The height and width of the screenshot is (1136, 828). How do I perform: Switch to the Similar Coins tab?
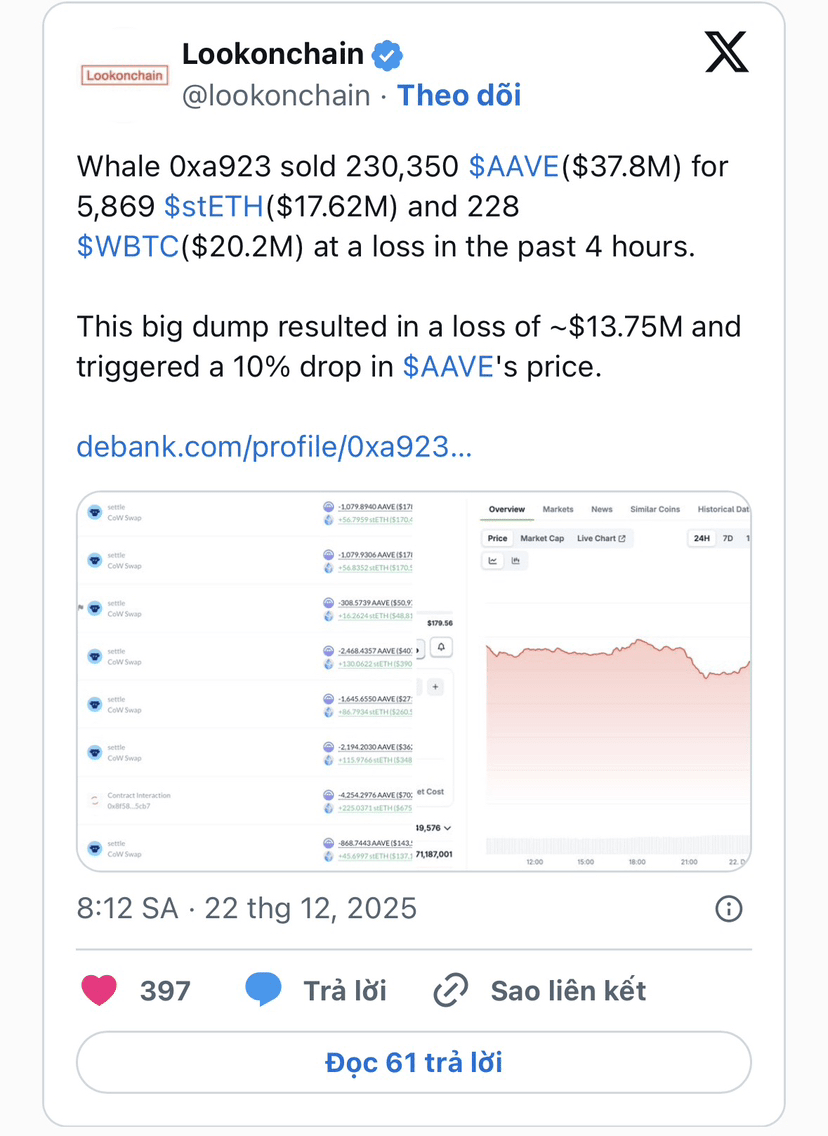click(x=655, y=509)
